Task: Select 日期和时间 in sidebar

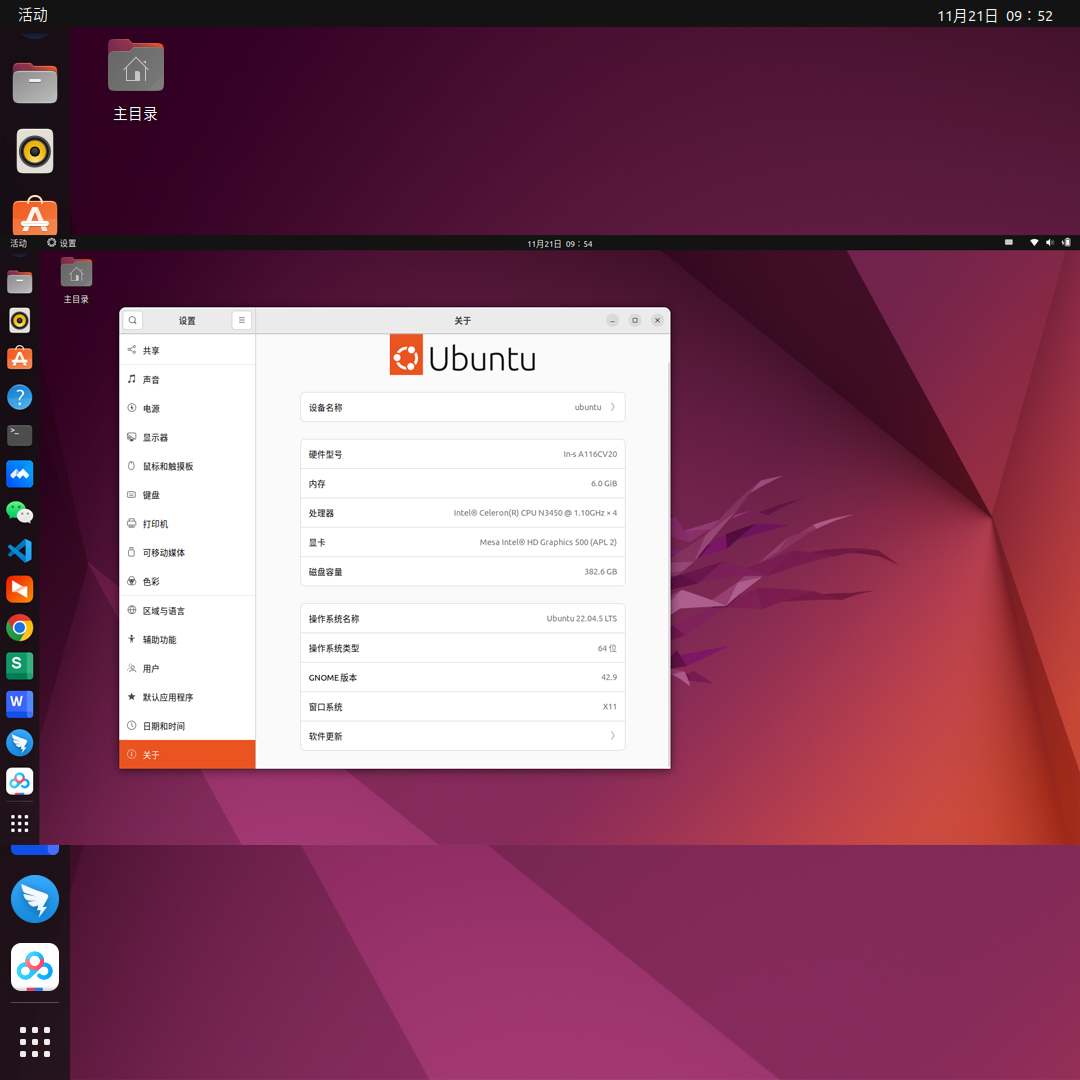Action: coord(187,726)
